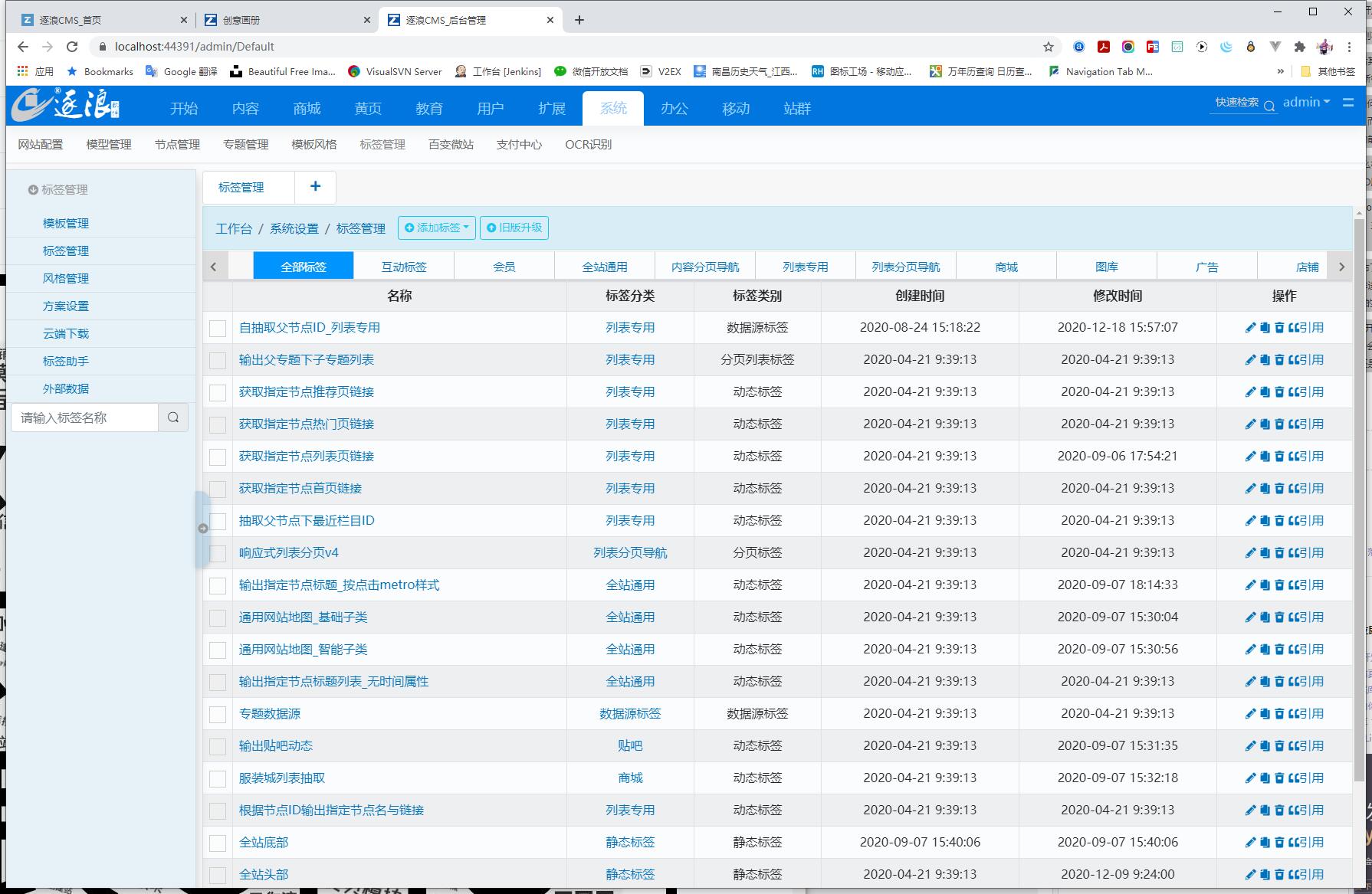Screen dimensions: 1372x894
Task: Check the checkbox for 获取指定节点首页链接 row
Action: [x=218, y=488]
